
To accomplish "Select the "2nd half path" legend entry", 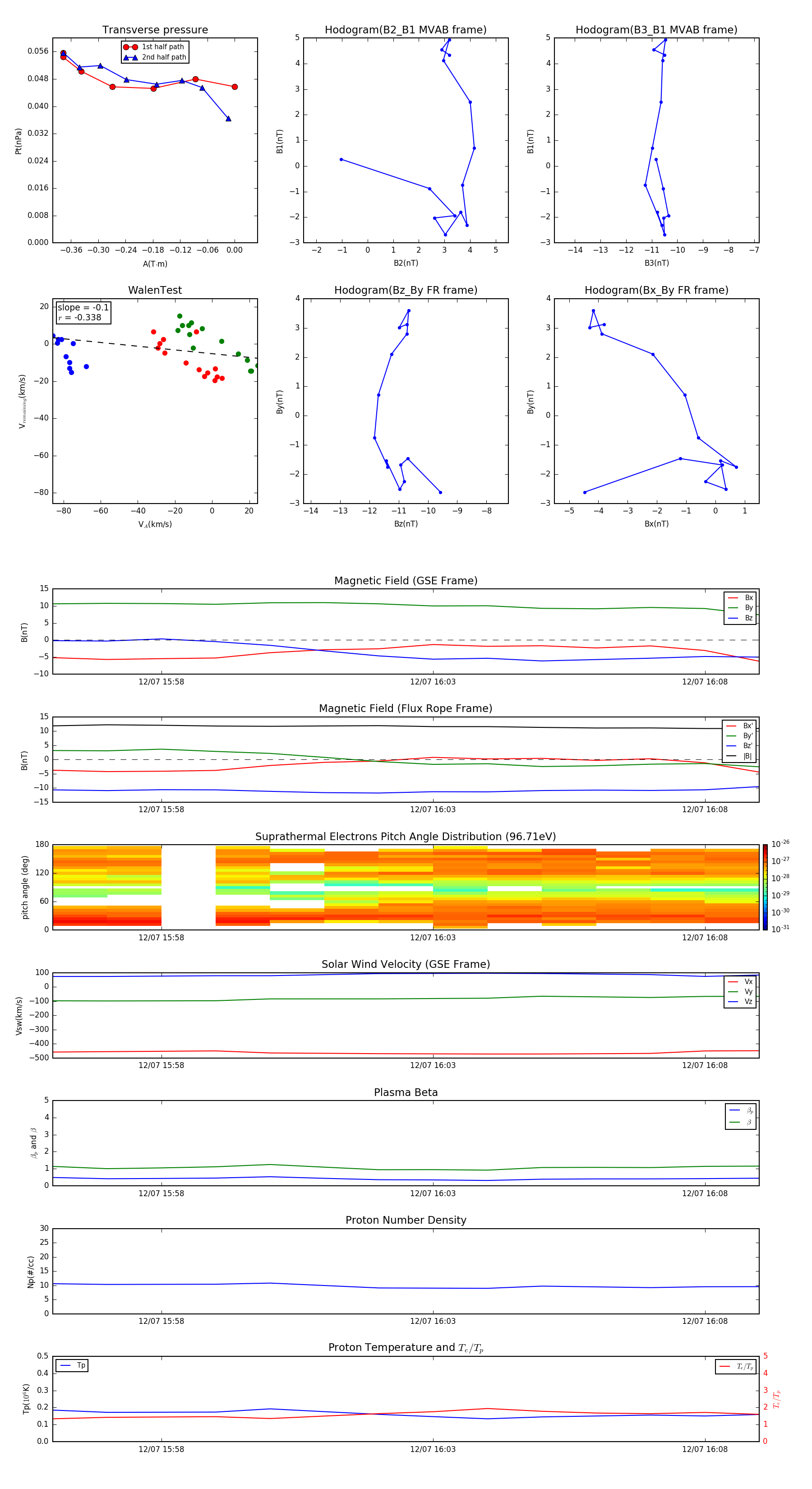I will coord(154,57).
